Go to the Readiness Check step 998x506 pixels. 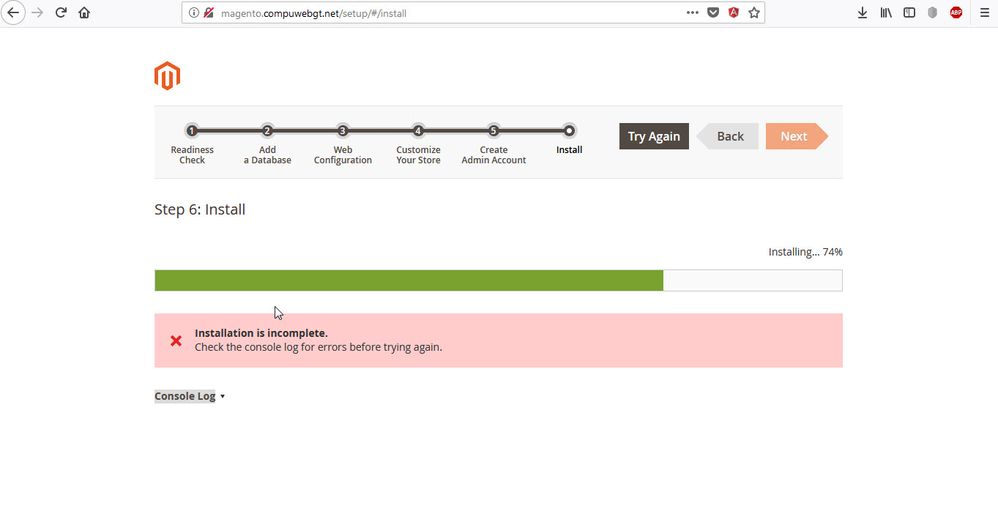coord(192,131)
